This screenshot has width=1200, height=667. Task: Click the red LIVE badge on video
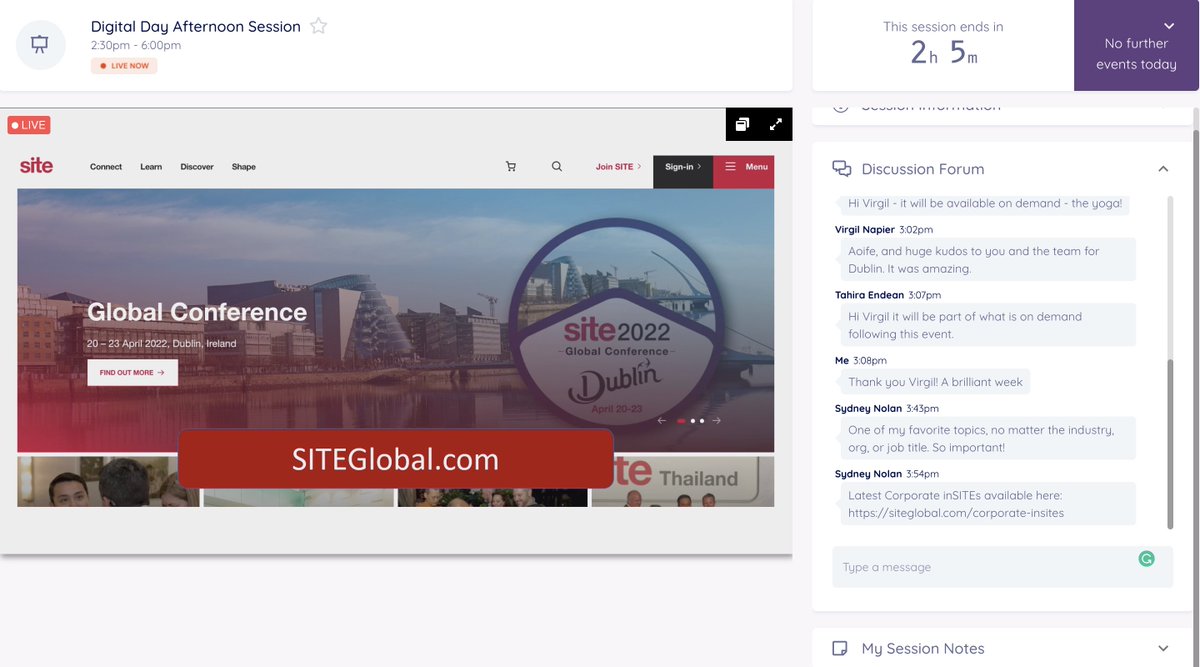(x=28, y=125)
